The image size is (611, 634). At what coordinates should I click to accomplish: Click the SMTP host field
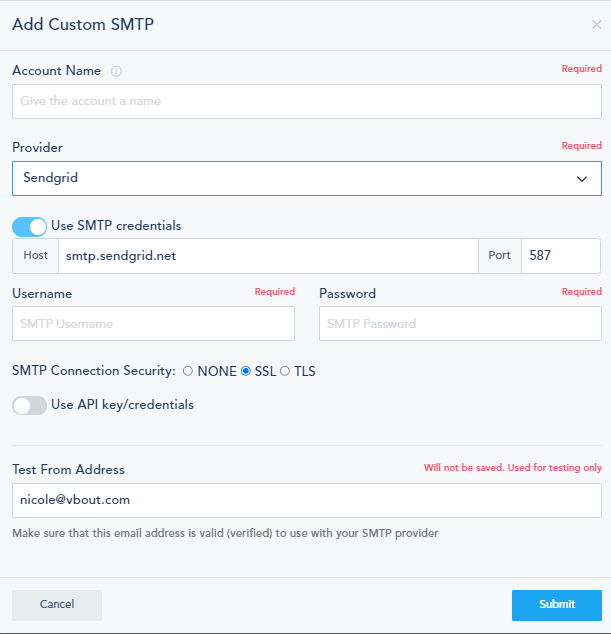tap(268, 256)
